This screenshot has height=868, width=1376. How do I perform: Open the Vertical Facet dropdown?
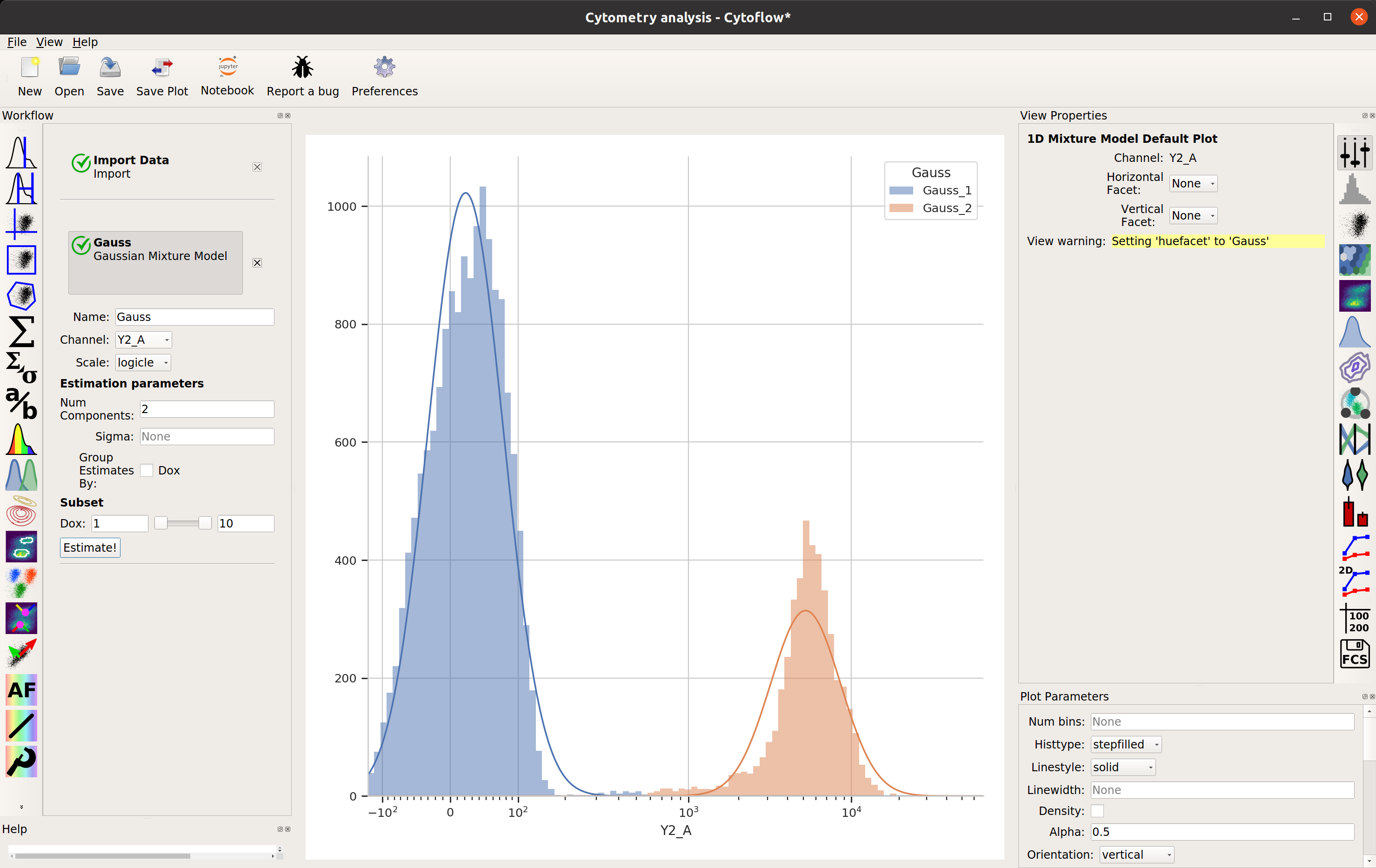tap(1193, 215)
